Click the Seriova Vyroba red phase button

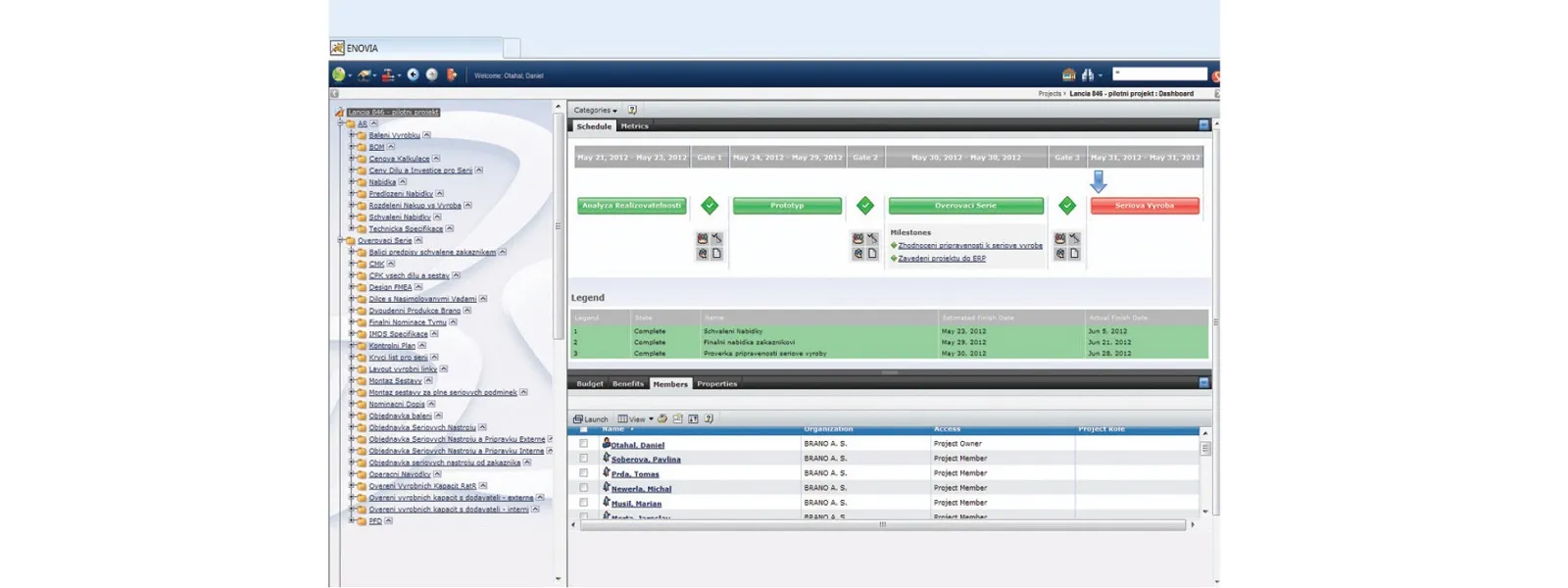(1145, 206)
